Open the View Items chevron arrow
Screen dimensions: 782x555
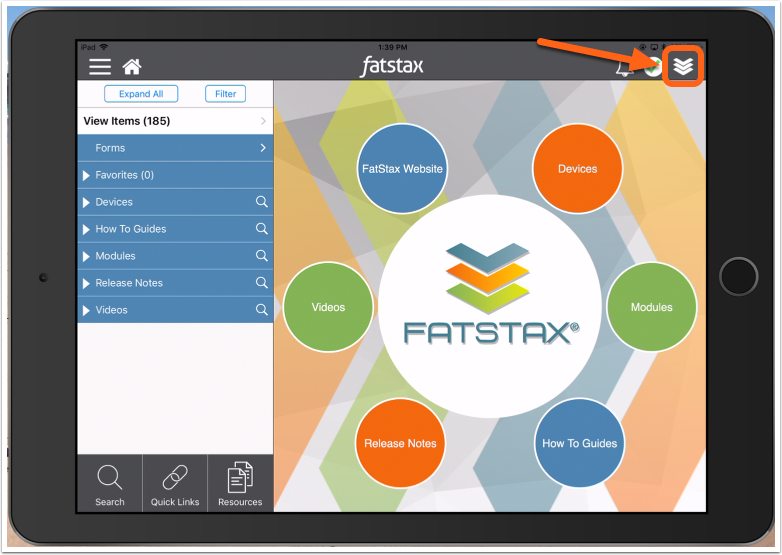click(x=263, y=121)
